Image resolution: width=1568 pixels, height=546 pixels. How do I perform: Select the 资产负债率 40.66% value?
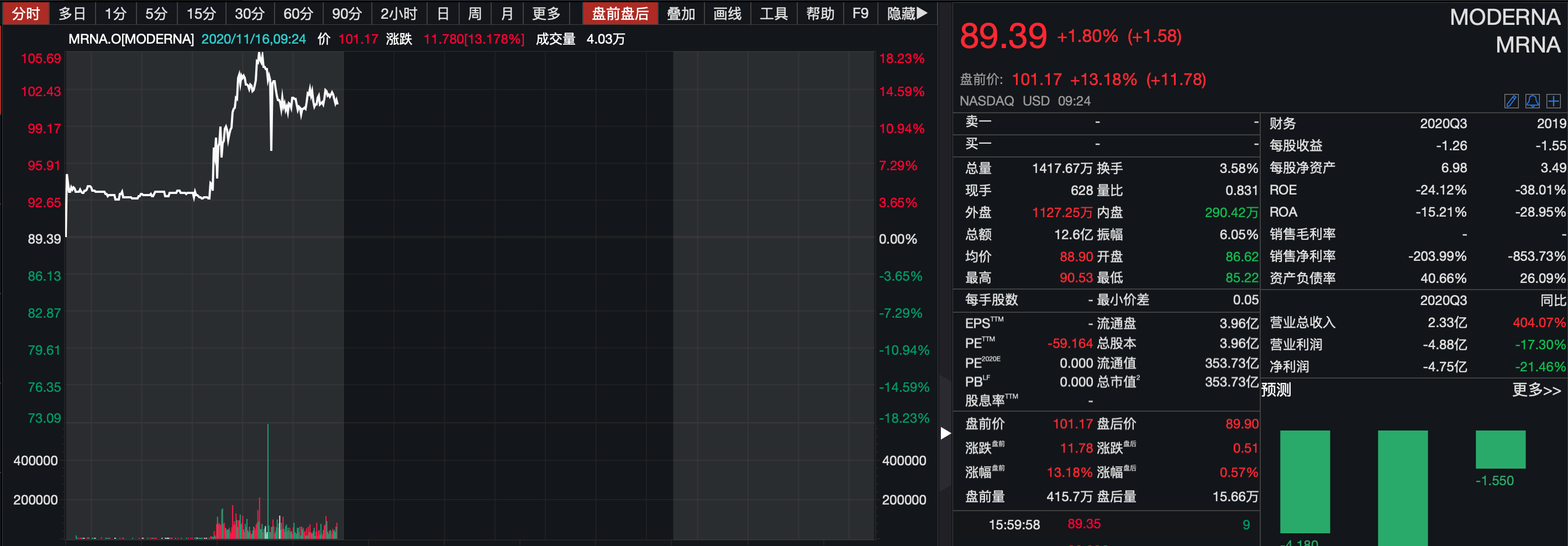click(x=1443, y=278)
